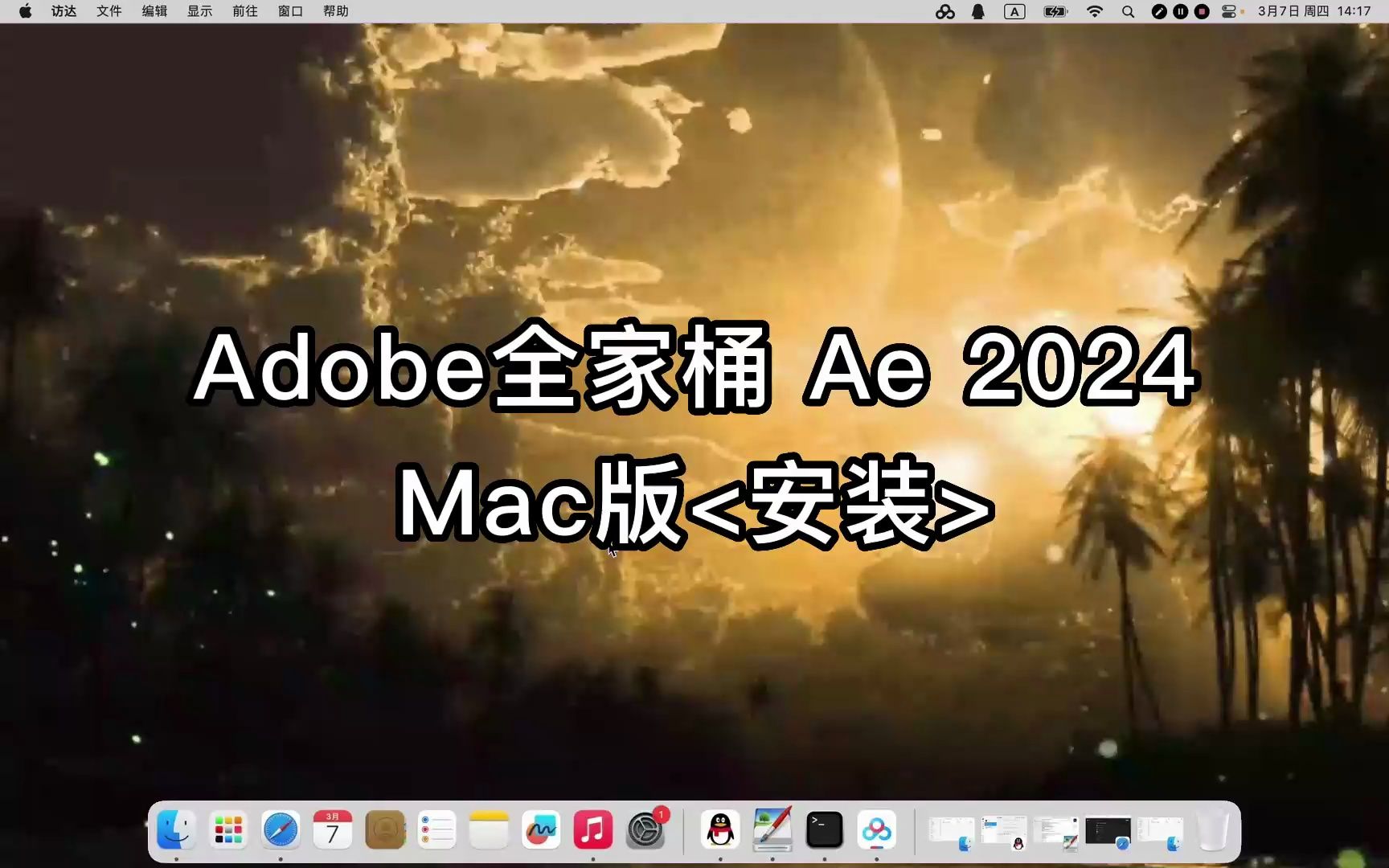Open the Apple menu
The image size is (1389, 868).
click(x=25, y=11)
